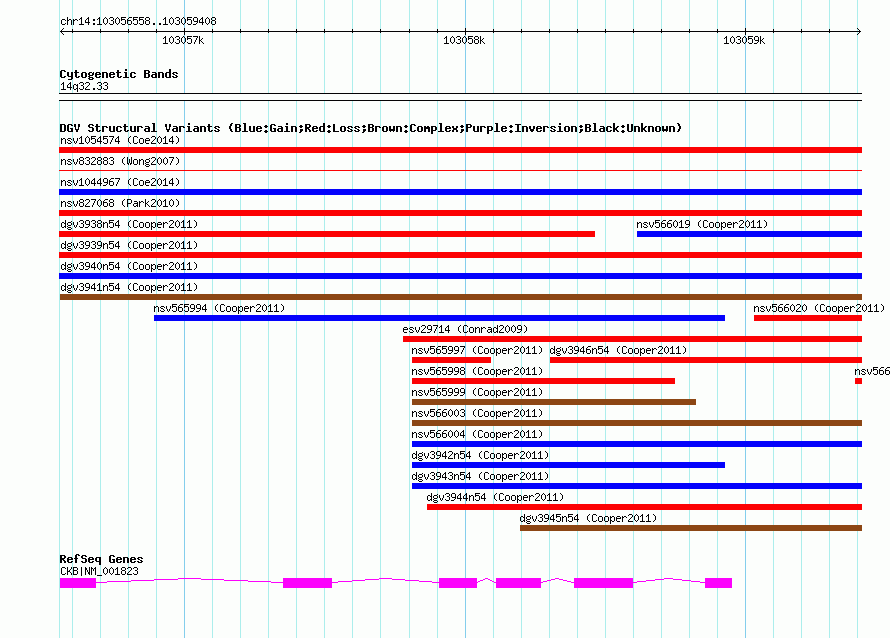The width and height of the screenshot is (890, 638).
Task: Click the nsv565998 (Cooper2011) variant label
Action: [x=477, y=371]
